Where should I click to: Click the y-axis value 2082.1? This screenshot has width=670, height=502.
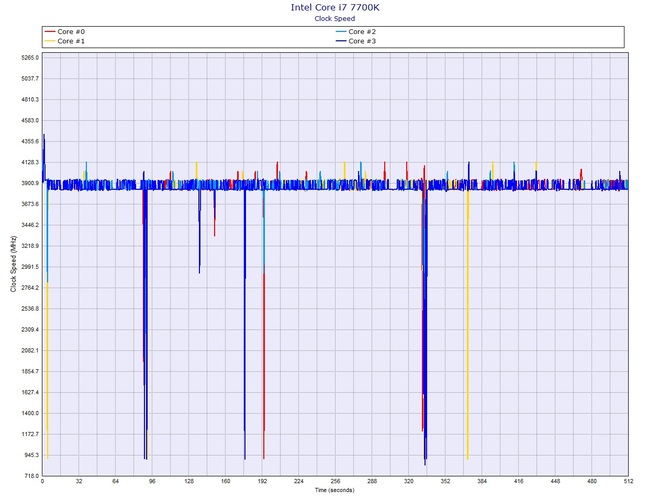tap(30, 351)
